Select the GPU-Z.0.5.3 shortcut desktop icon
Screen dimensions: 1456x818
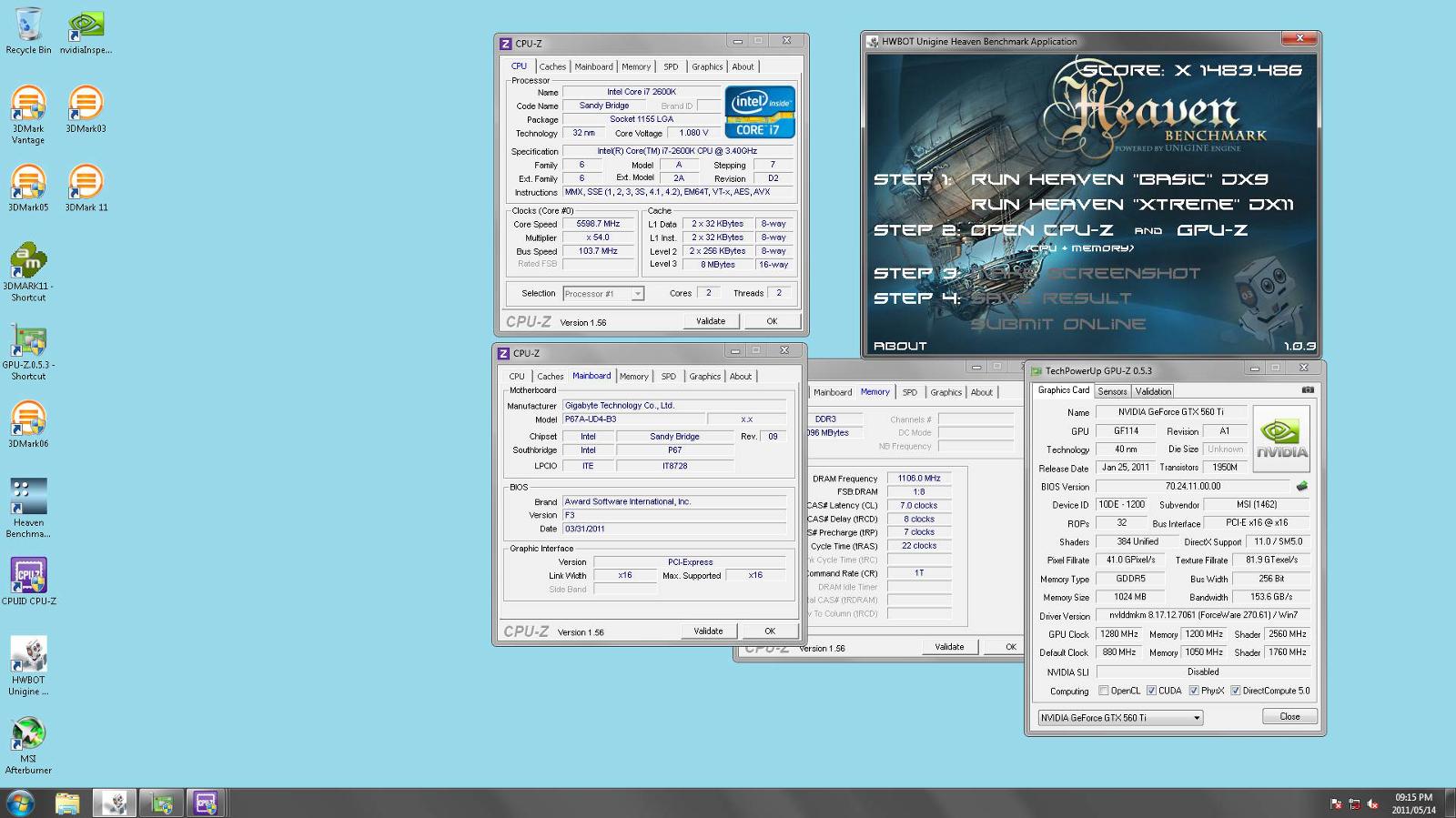28,351
